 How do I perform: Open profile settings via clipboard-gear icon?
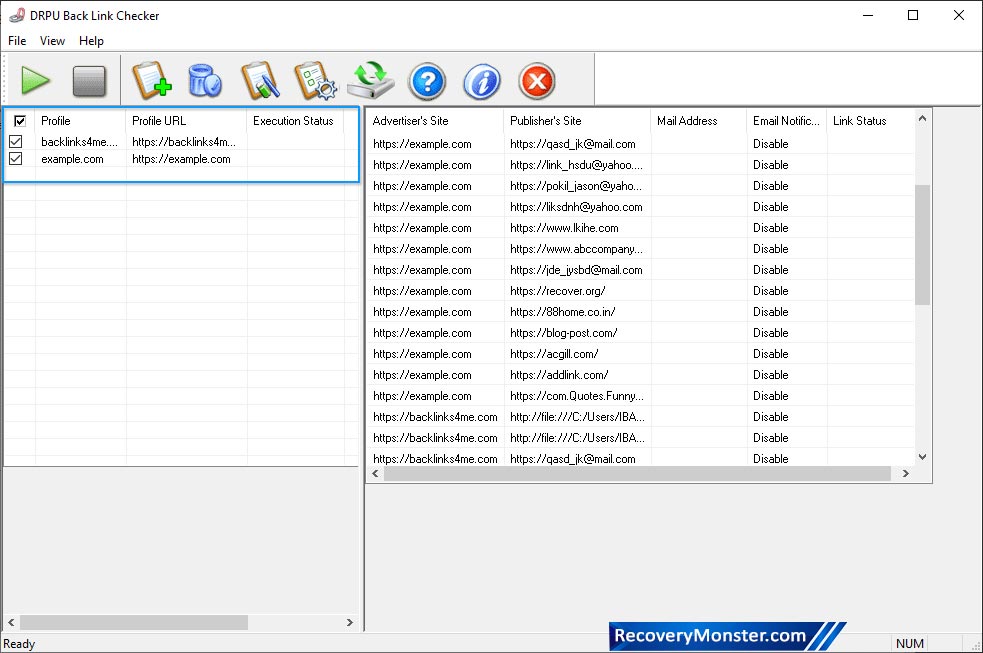(317, 81)
